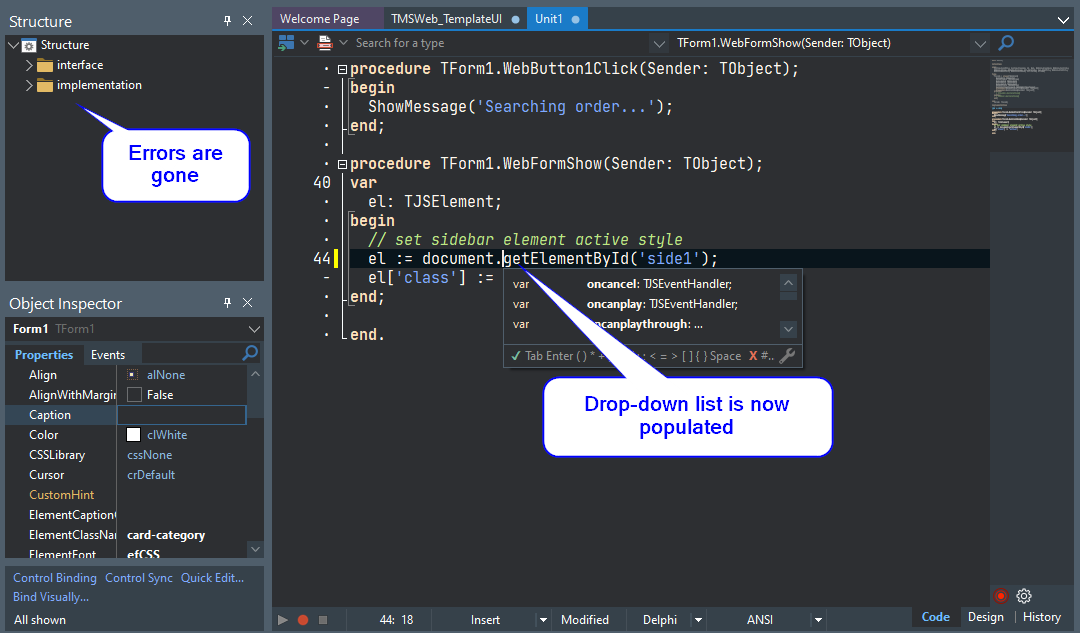Close the Object Inspector panel

pyautogui.click(x=248, y=303)
